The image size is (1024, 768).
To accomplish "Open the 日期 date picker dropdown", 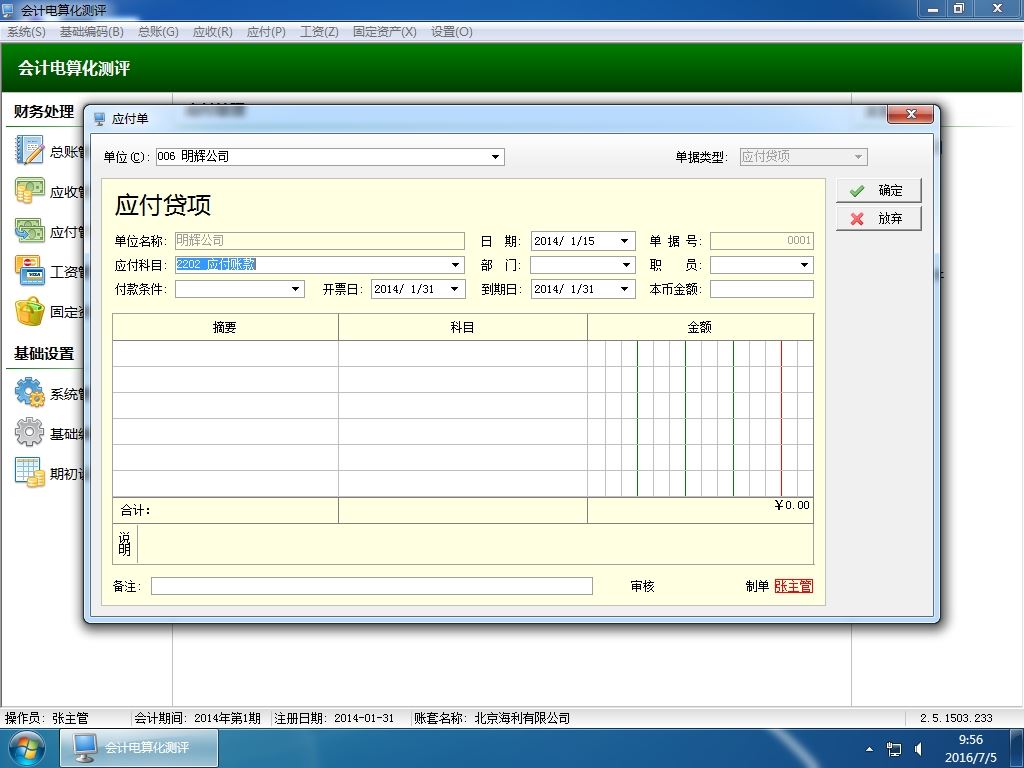I will pyautogui.click(x=624, y=241).
